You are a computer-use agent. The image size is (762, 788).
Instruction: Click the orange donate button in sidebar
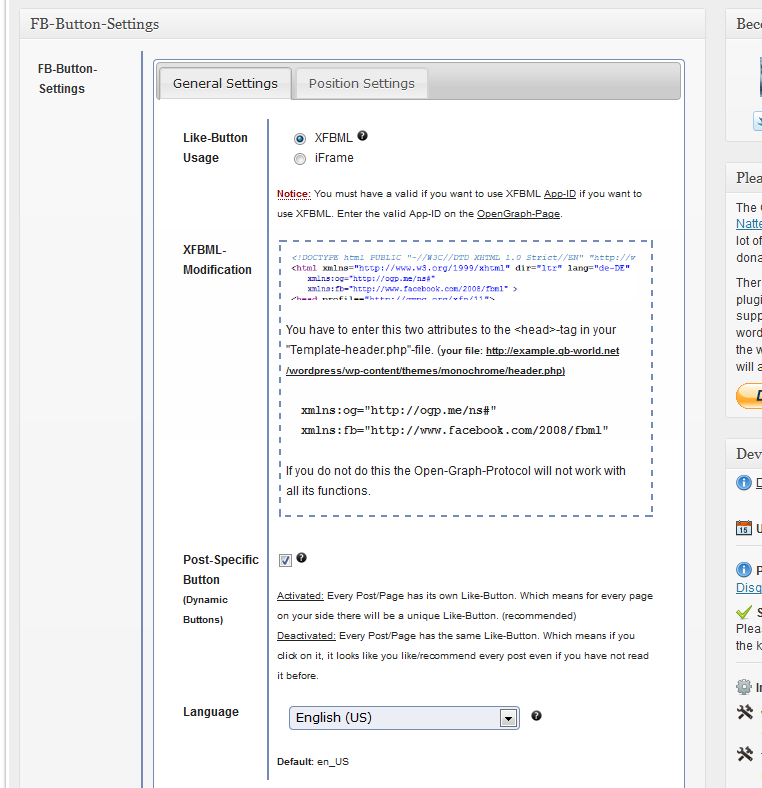(x=749, y=397)
